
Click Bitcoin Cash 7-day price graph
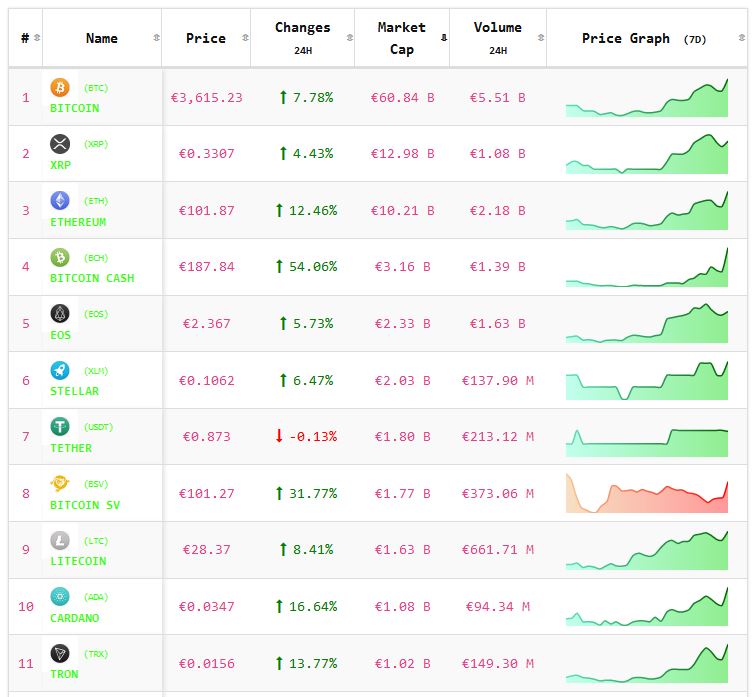646,268
